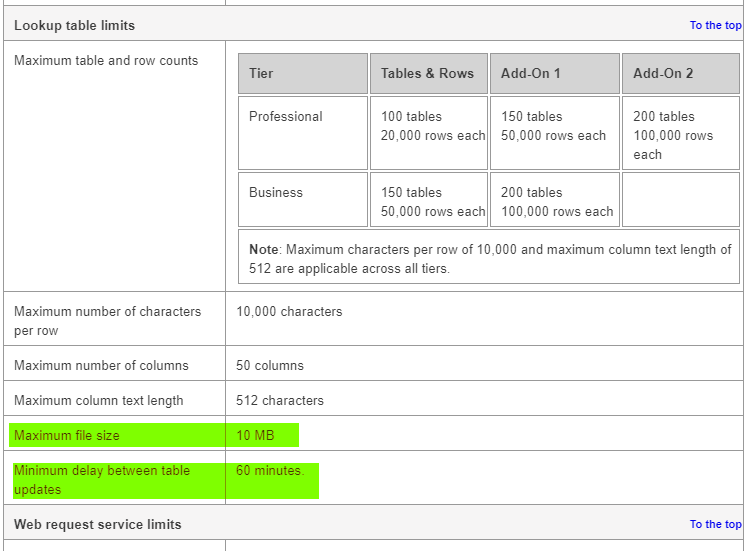Select the "Tier" column header cell
The width and height of the screenshot is (751, 551).
coord(303,73)
